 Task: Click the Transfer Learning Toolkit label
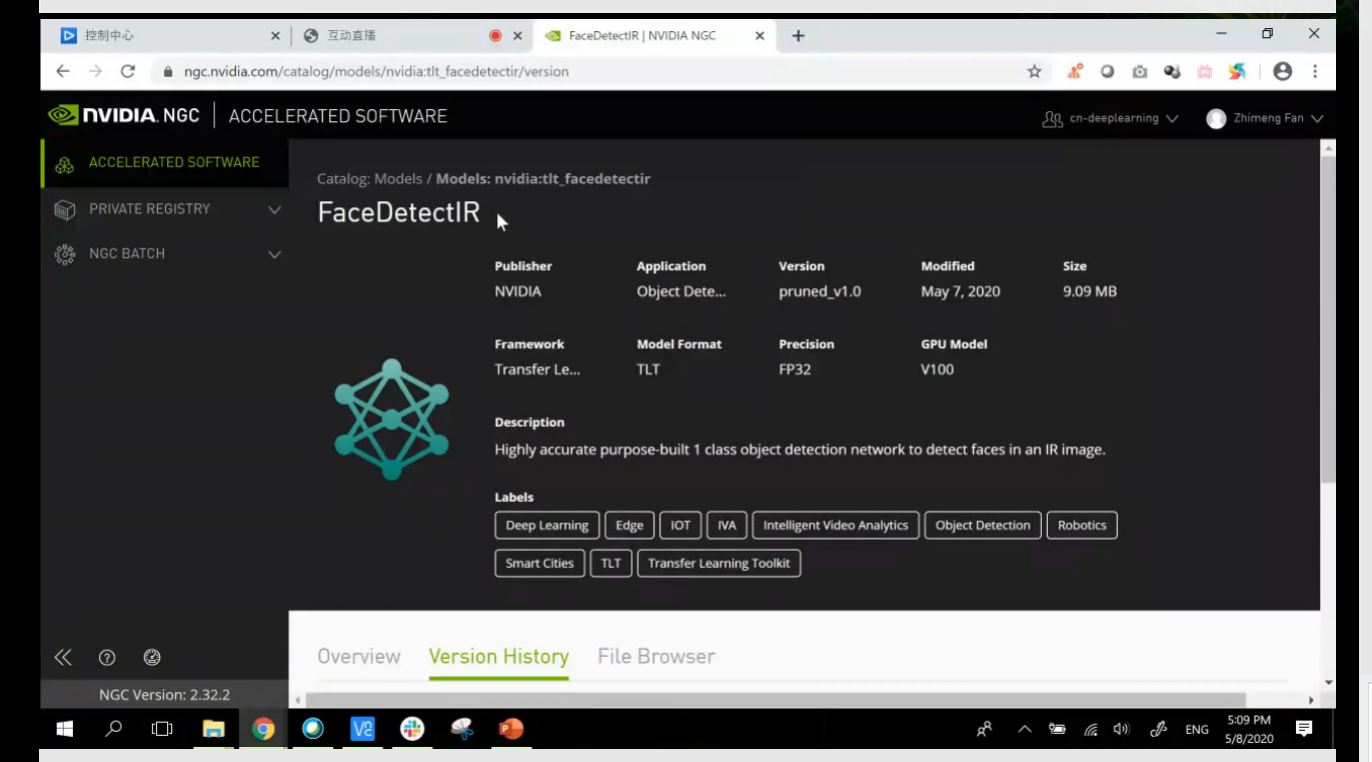719,563
